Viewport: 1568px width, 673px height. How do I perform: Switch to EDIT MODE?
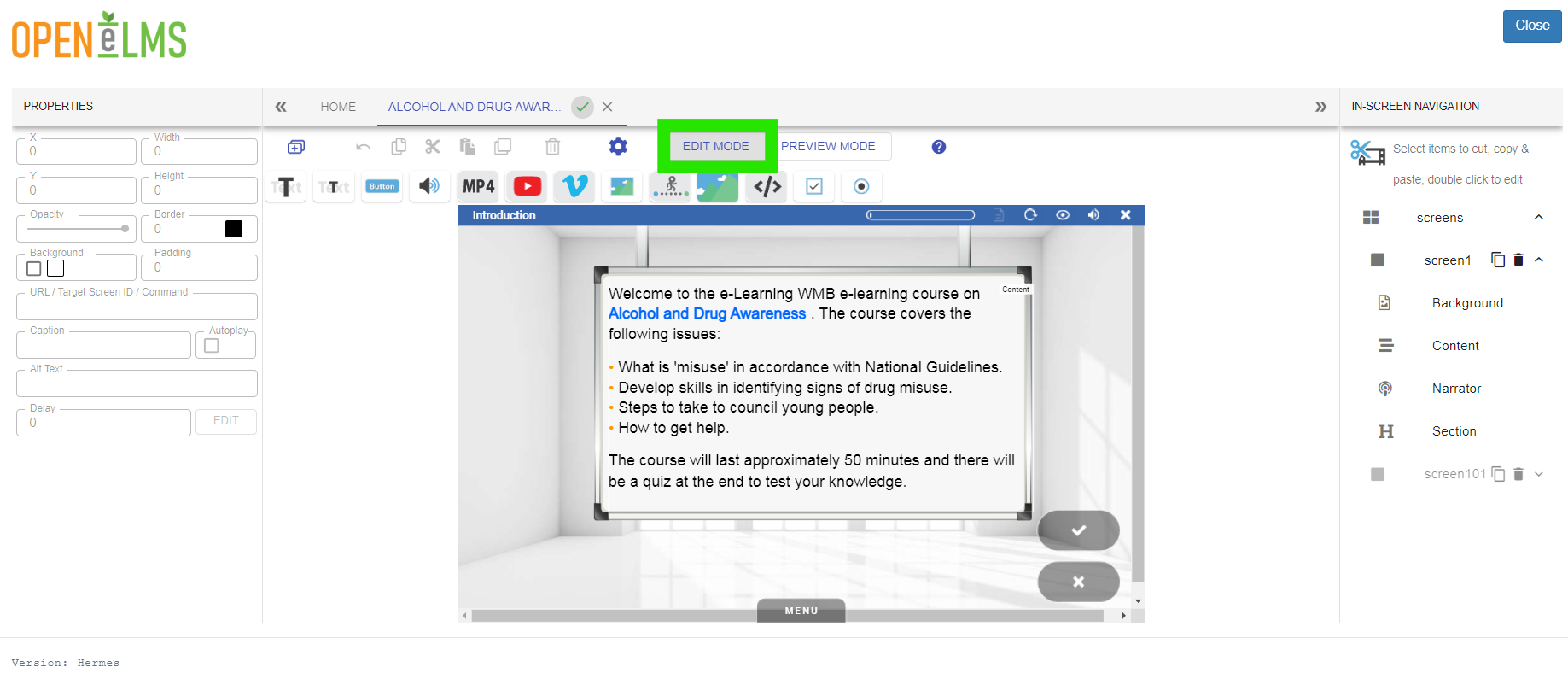[716, 146]
